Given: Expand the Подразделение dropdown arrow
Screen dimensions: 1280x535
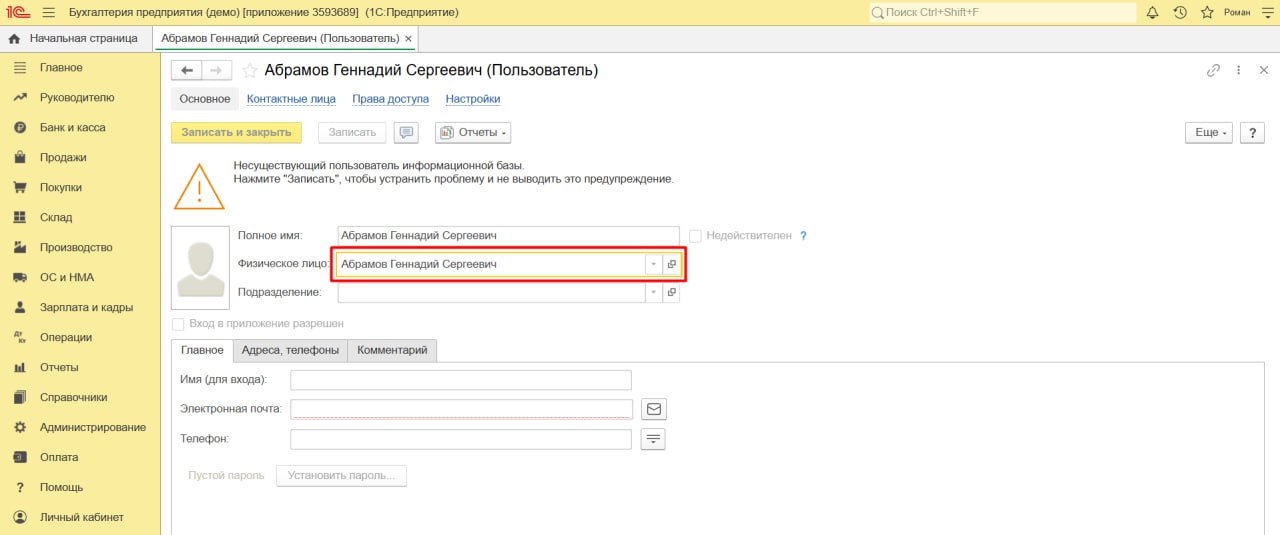Looking at the screenshot, I should [x=654, y=293].
